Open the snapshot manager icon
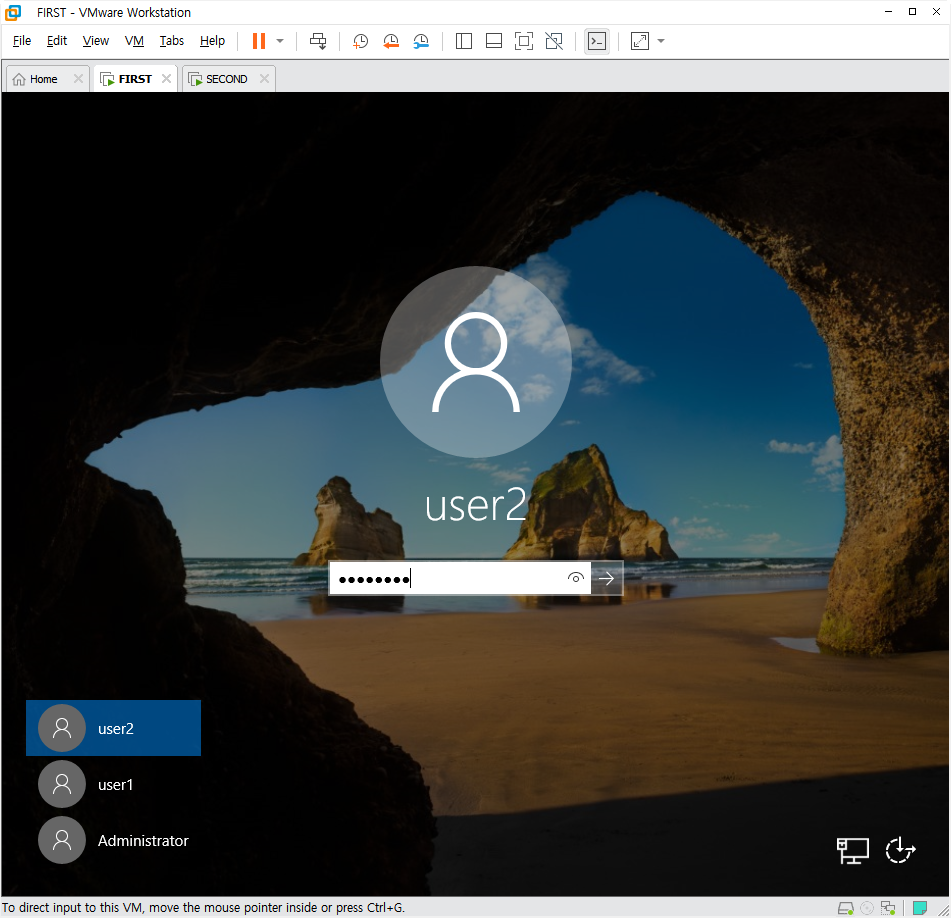The width and height of the screenshot is (951, 918). (x=421, y=41)
